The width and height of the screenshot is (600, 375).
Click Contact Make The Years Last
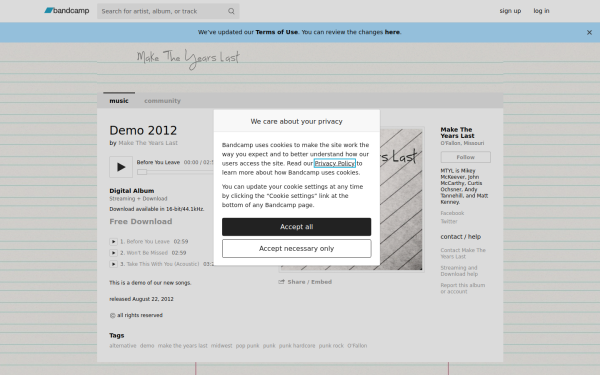(x=463, y=253)
